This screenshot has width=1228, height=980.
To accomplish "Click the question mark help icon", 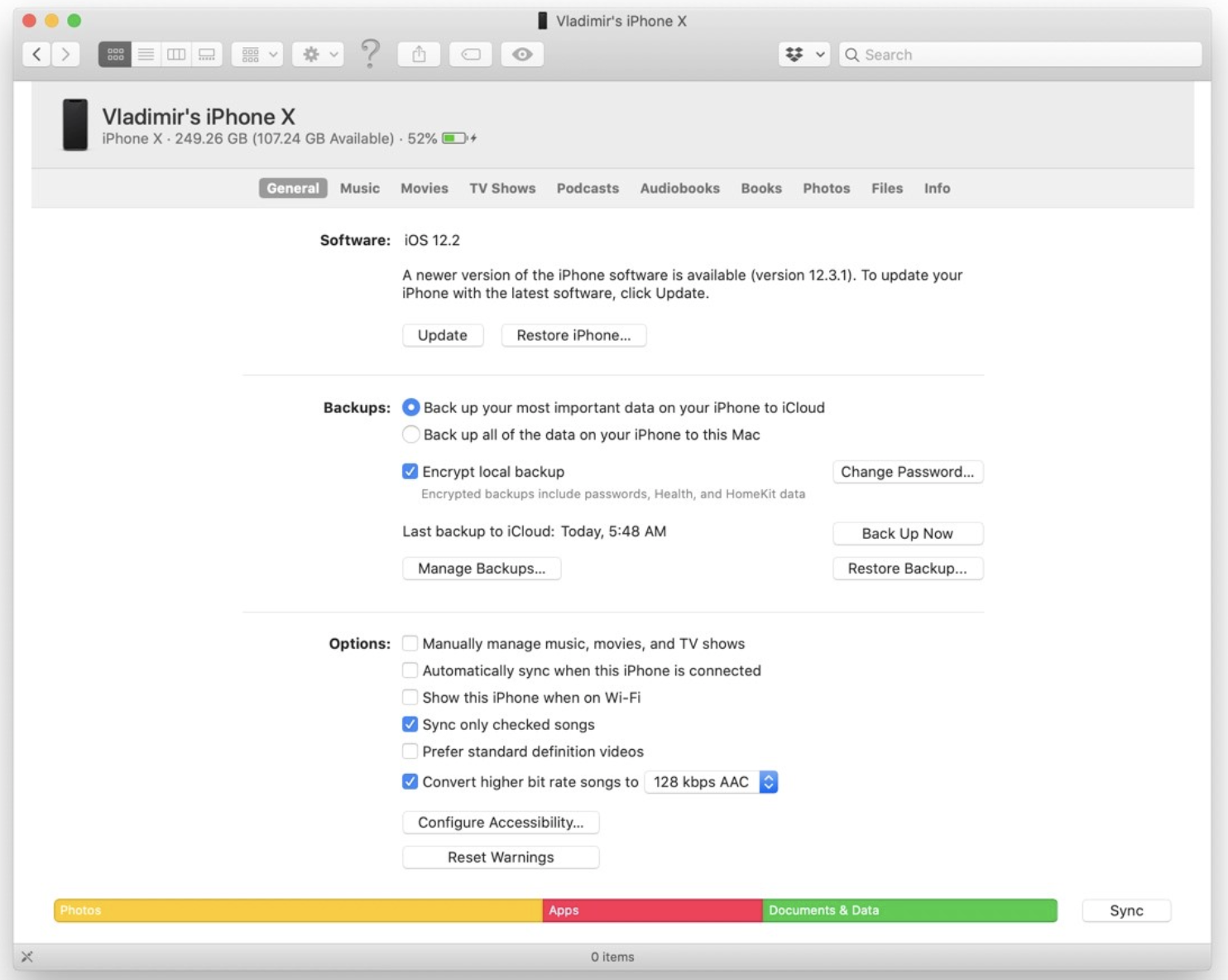I will click(371, 54).
